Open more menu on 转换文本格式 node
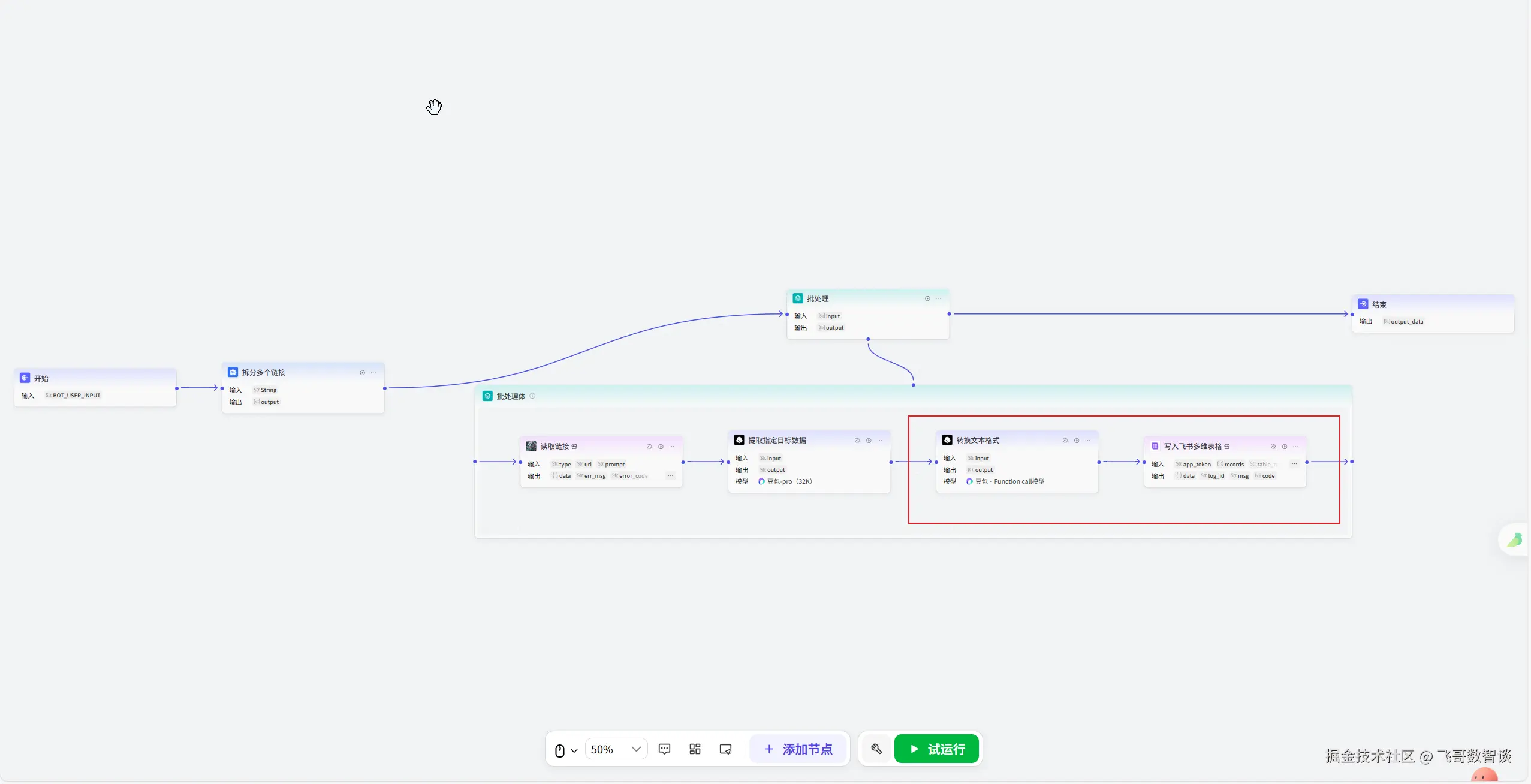The width and height of the screenshot is (1531, 784). tap(1088, 441)
